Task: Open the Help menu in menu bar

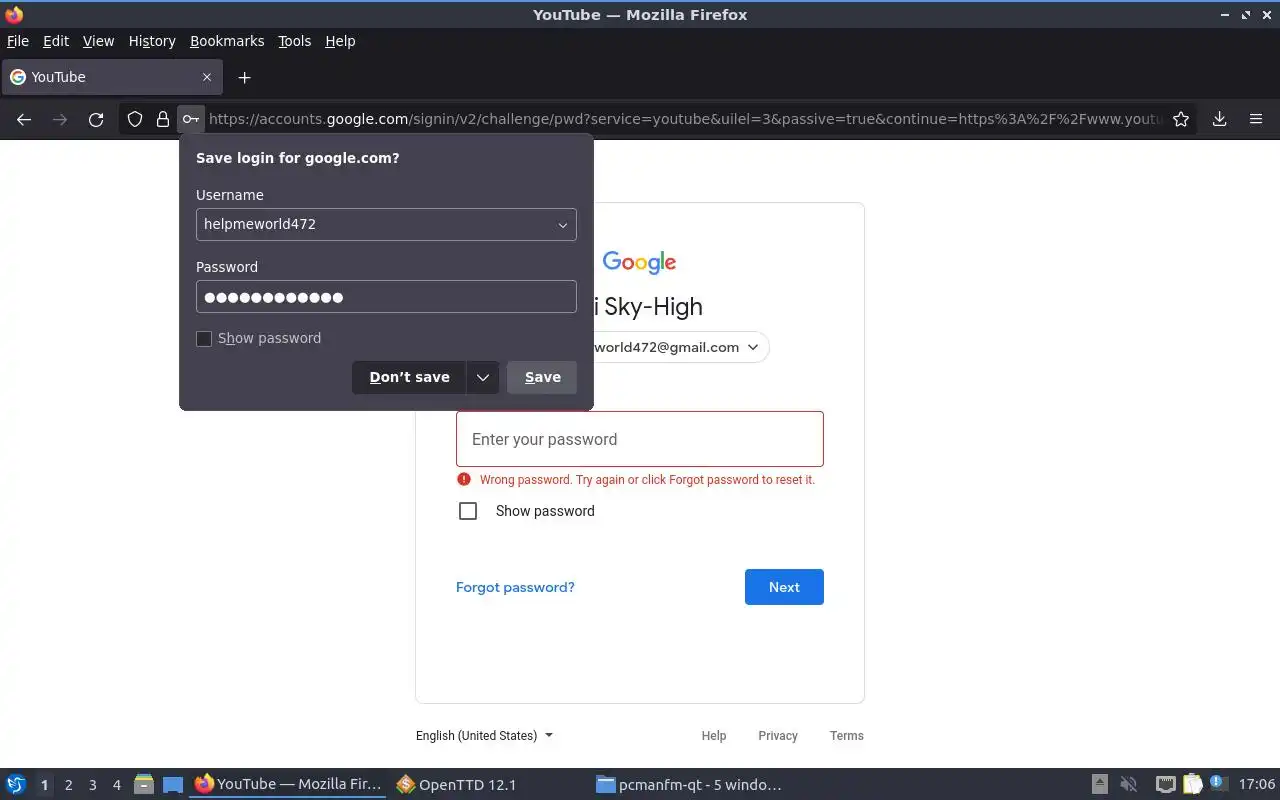Action: click(340, 41)
